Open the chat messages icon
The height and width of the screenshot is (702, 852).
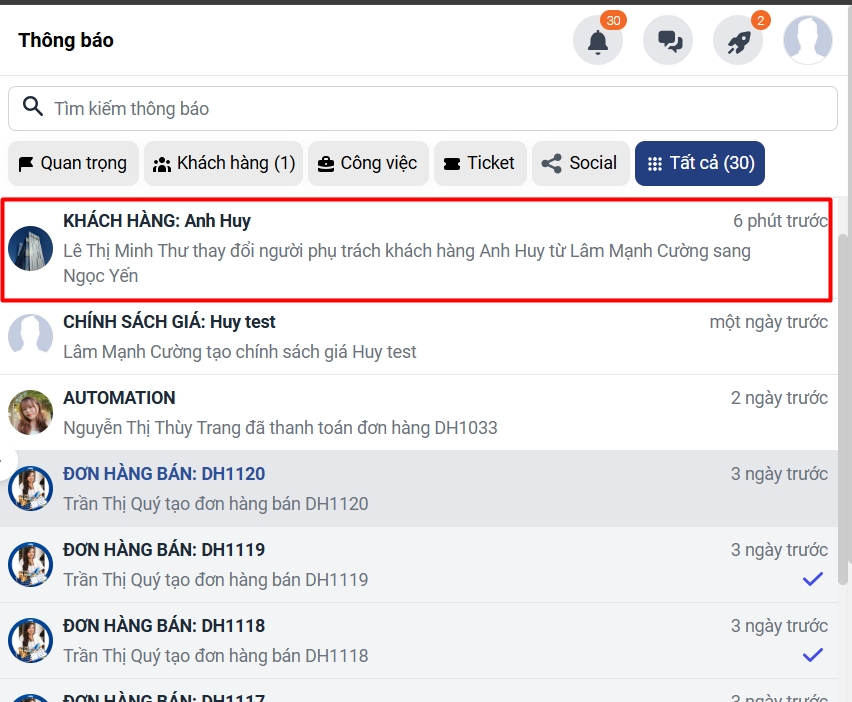[668, 40]
